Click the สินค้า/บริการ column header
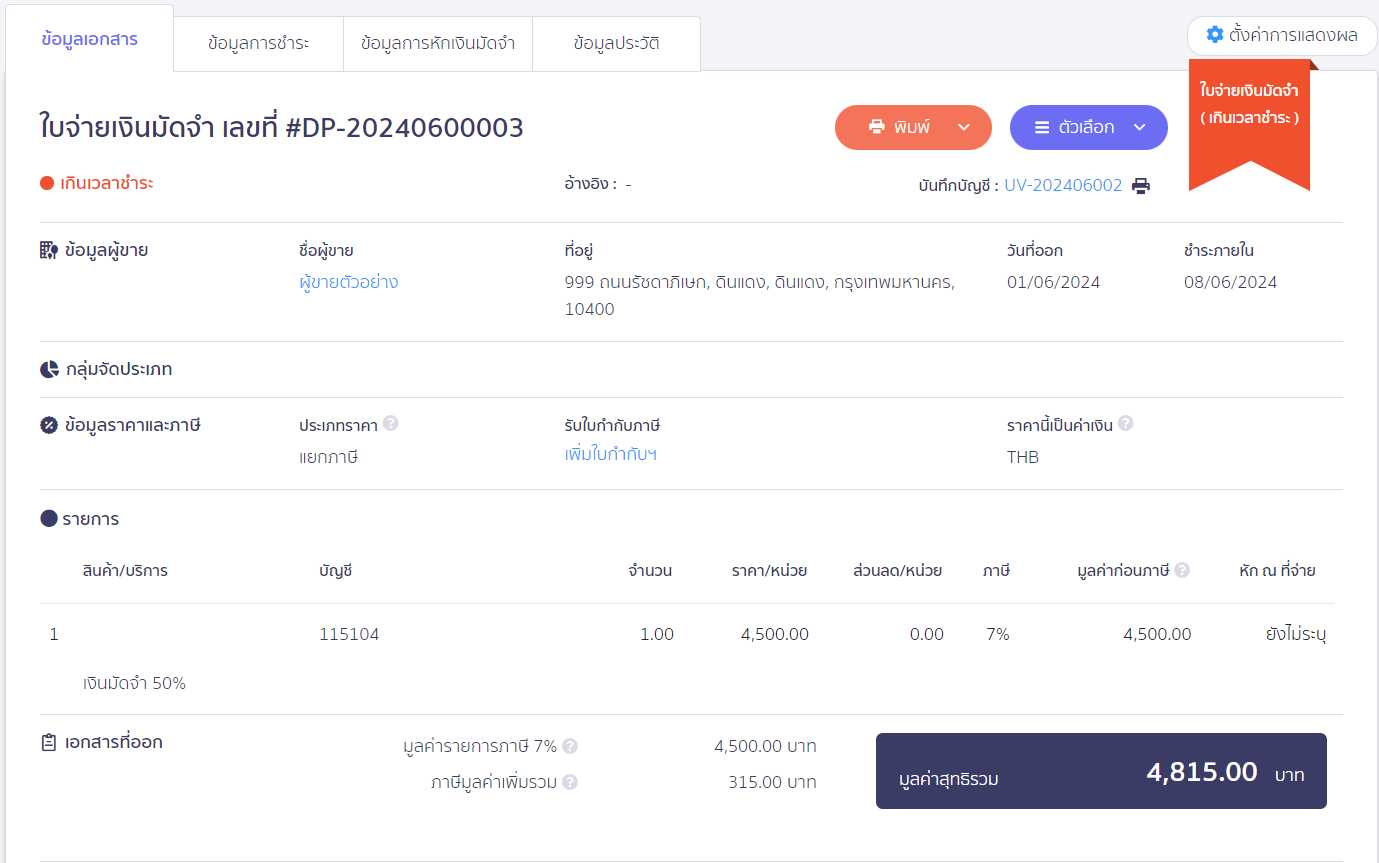 coord(125,571)
